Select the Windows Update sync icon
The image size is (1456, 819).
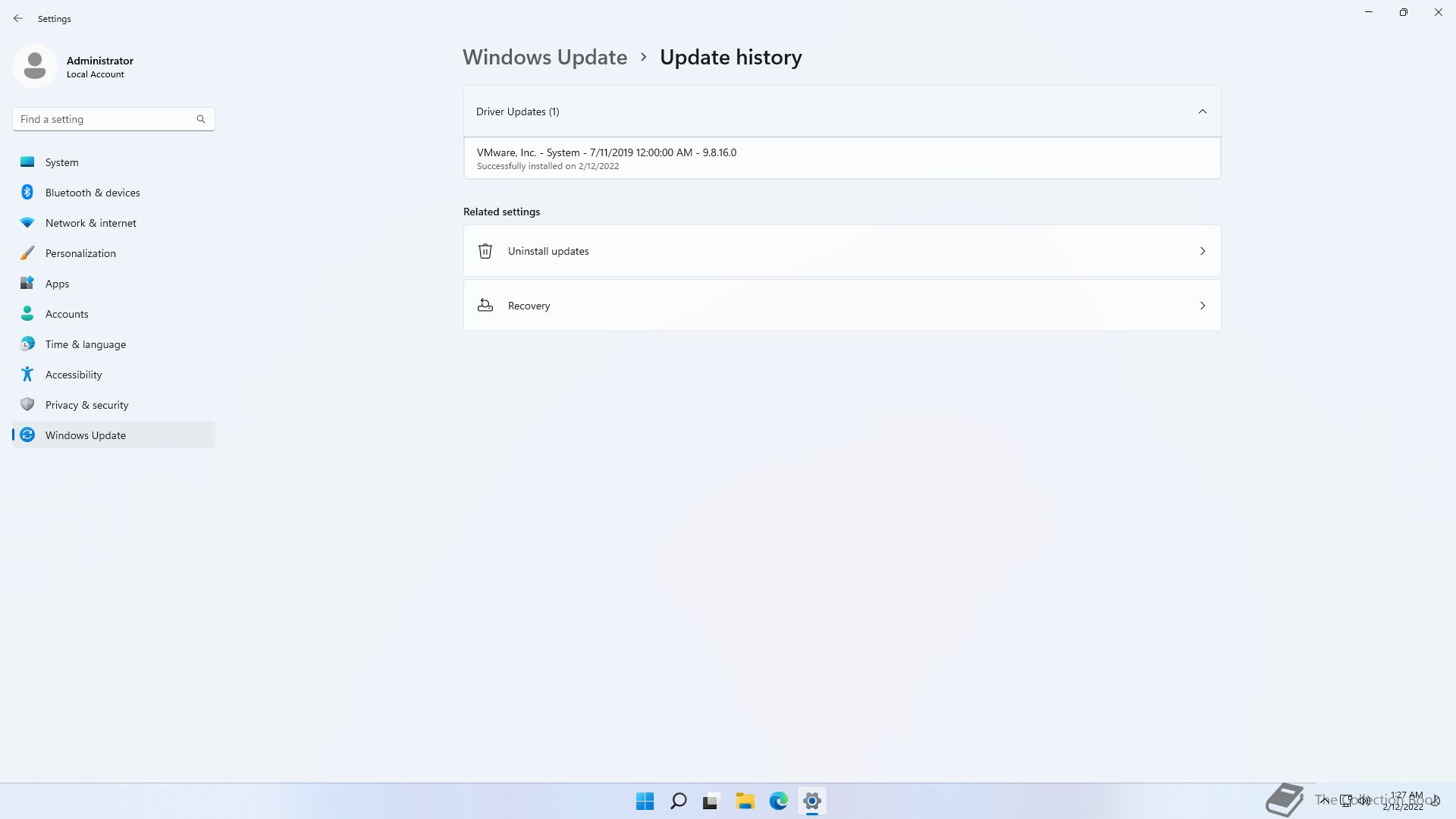(x=27, y=435)
